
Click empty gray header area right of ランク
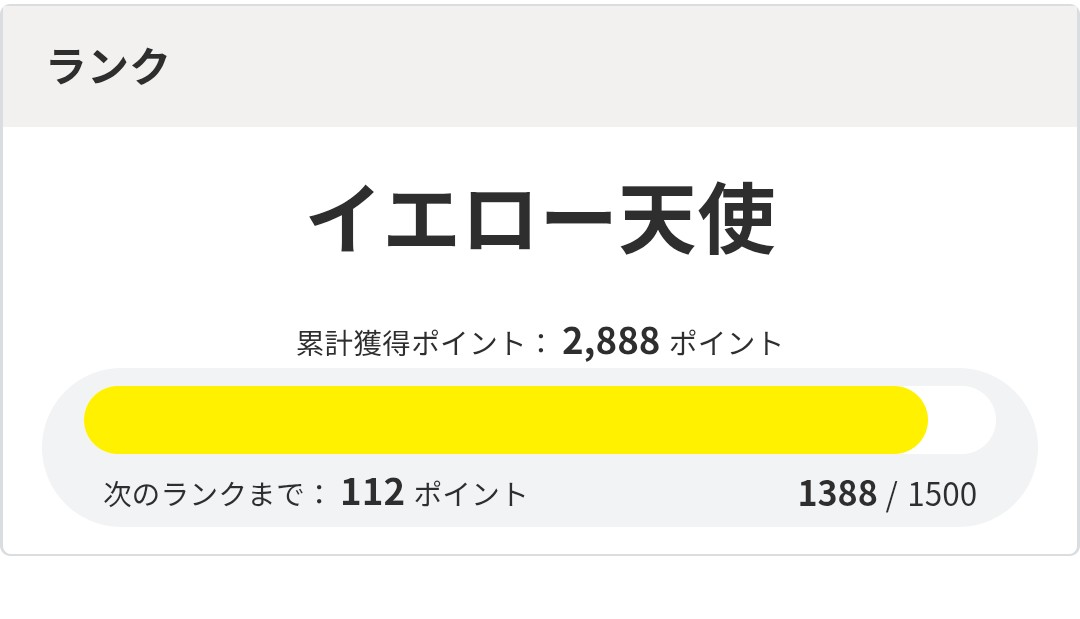(x=620, y=67)
